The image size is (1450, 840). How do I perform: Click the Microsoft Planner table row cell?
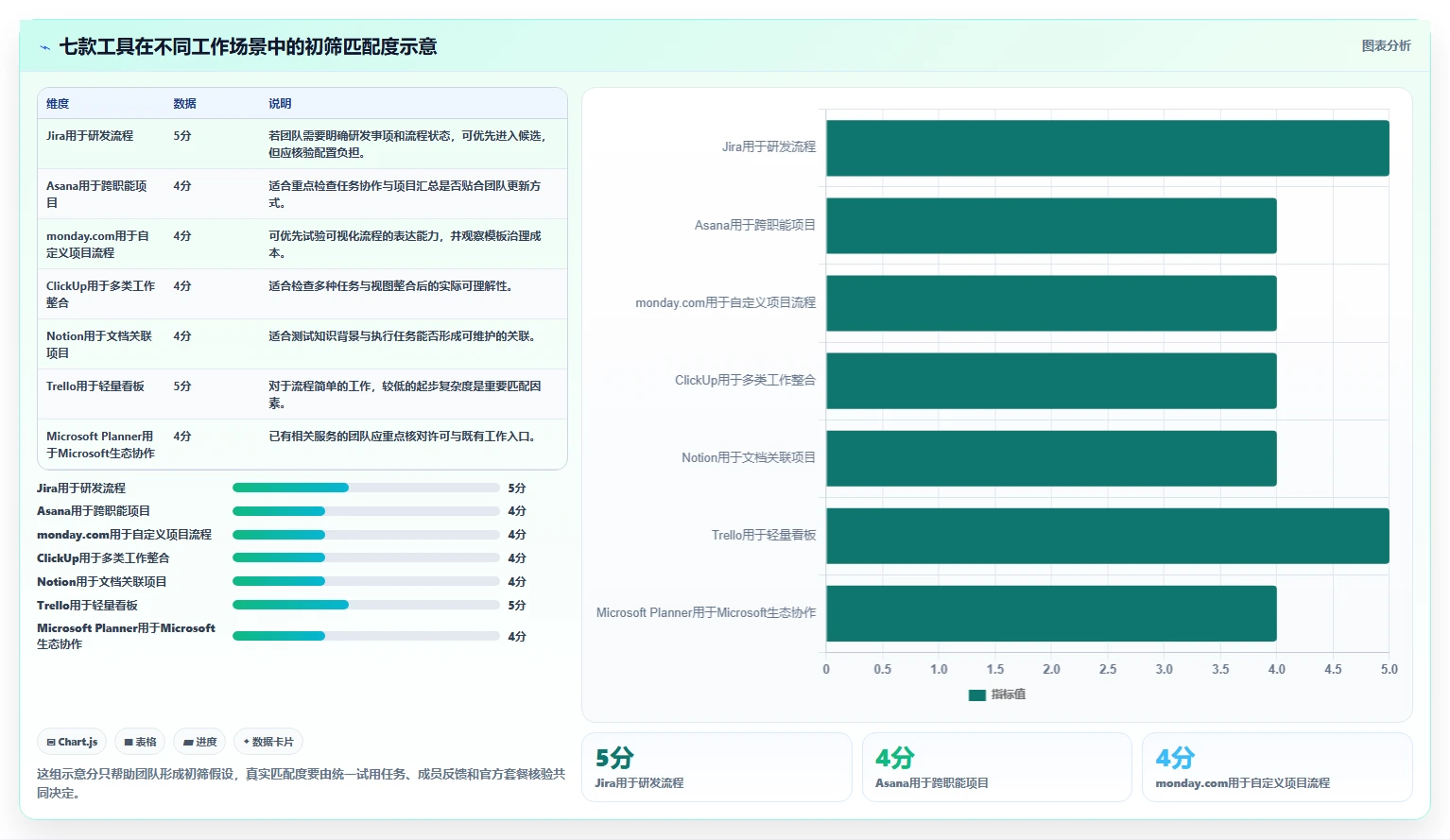click(100, 445)
